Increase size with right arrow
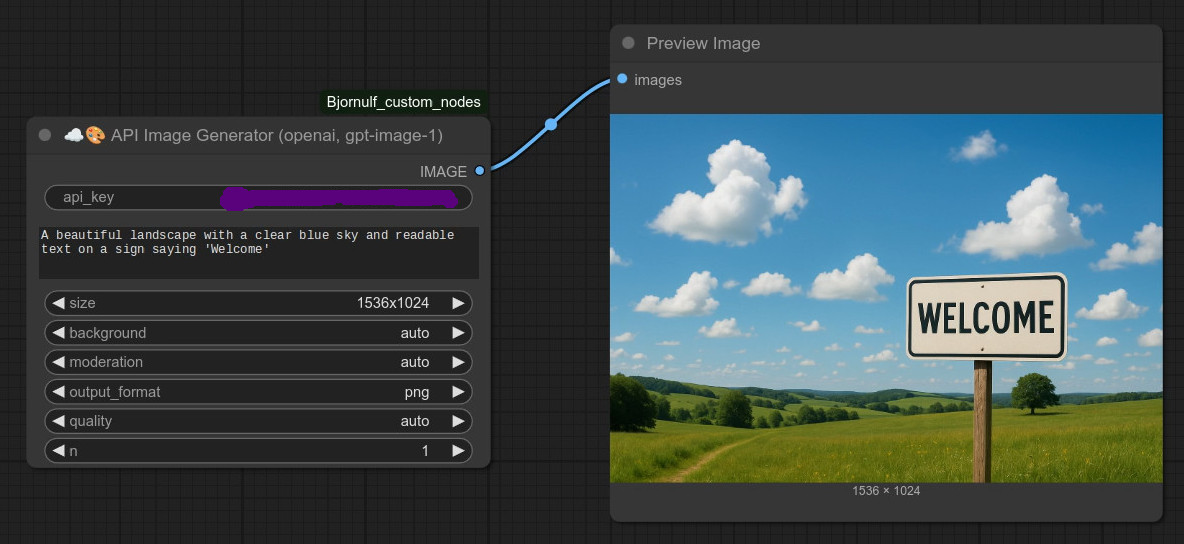1184x544 pixels. click(458, 303)
